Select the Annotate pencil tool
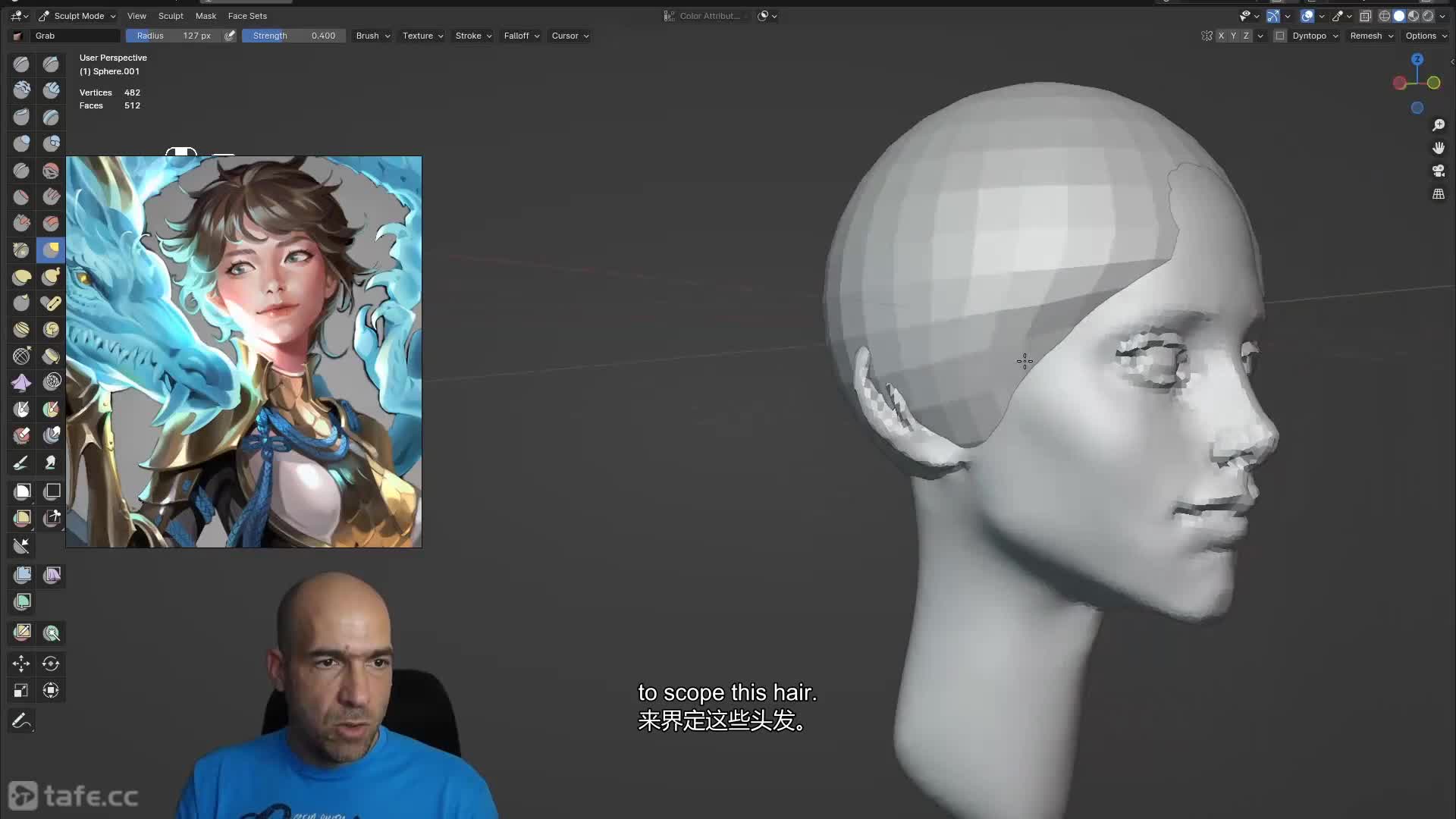1456x819 pixels. tap(21, 721)
